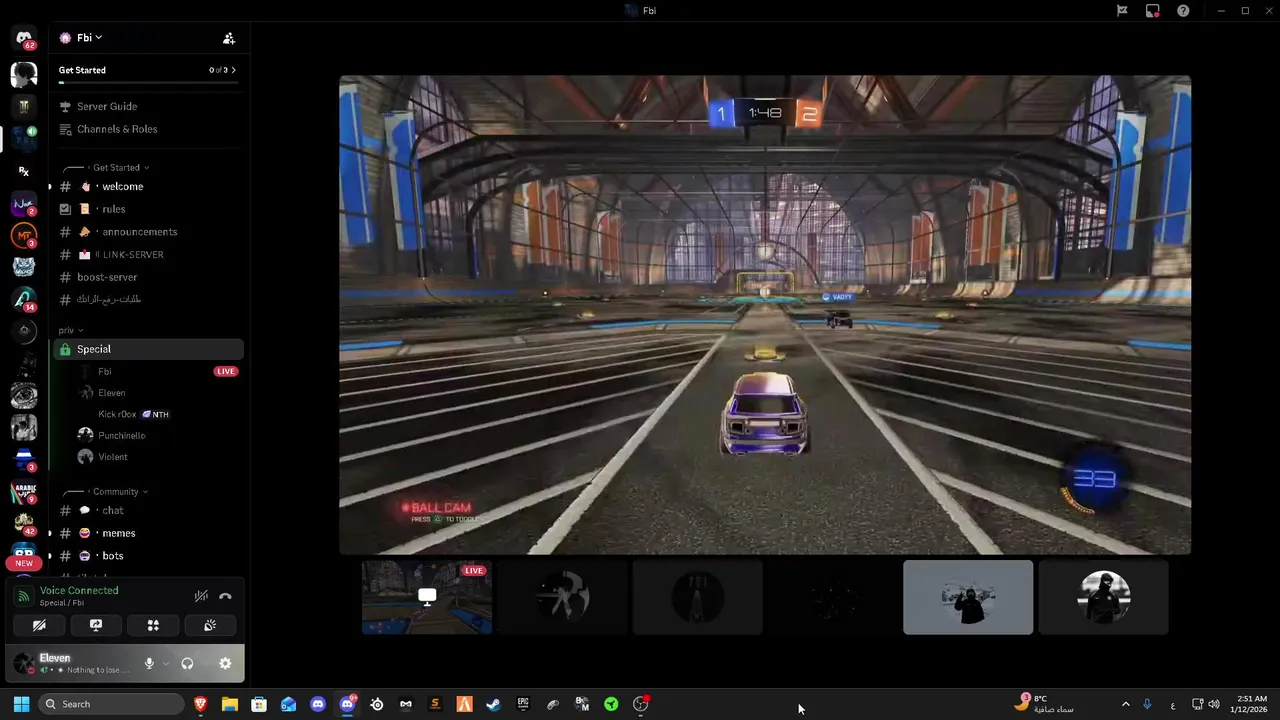Open Discord help question mark icon

1183,10
